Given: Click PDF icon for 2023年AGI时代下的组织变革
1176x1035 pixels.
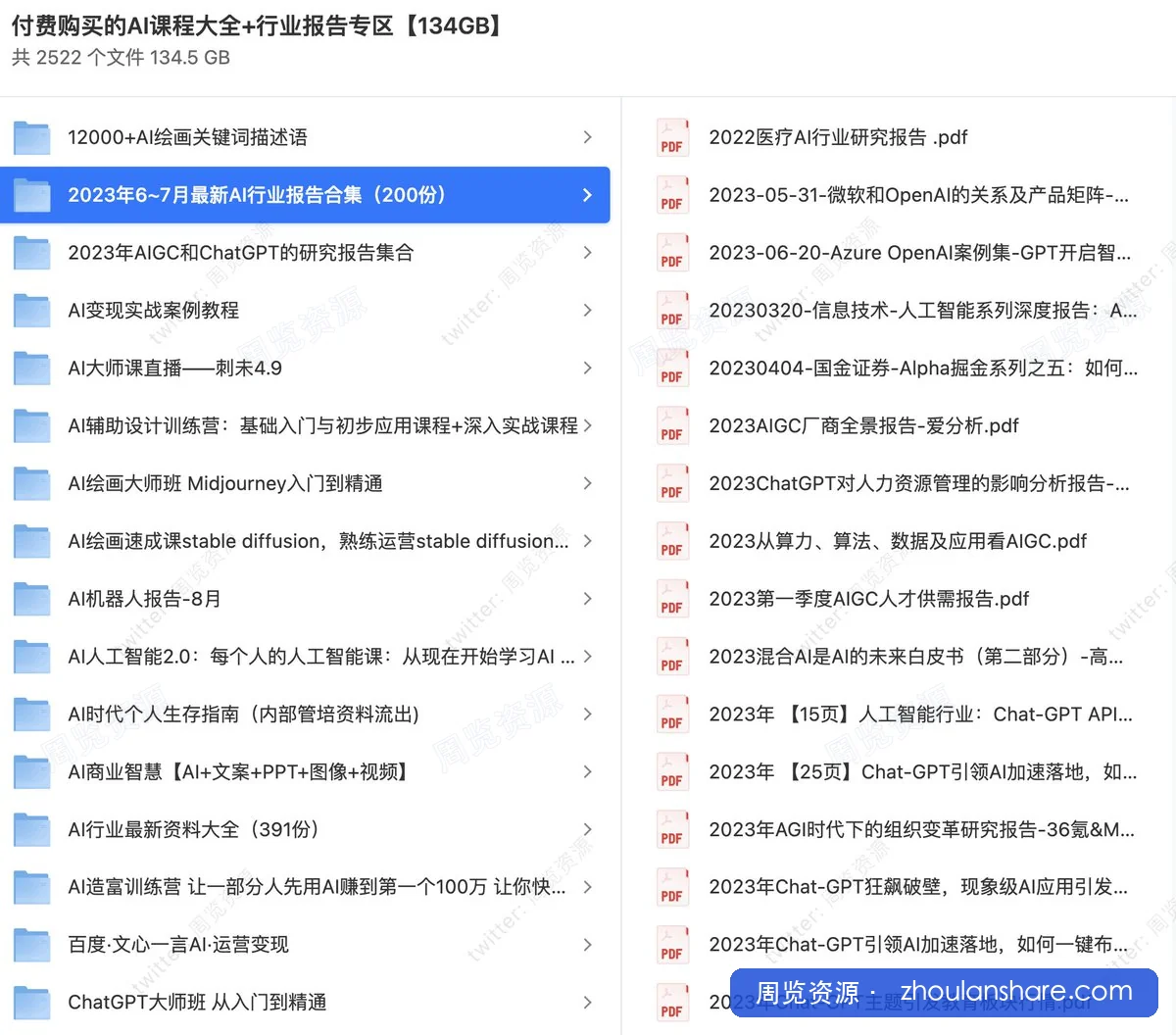Looking at the screenshot, I should (x=671, y=830).
